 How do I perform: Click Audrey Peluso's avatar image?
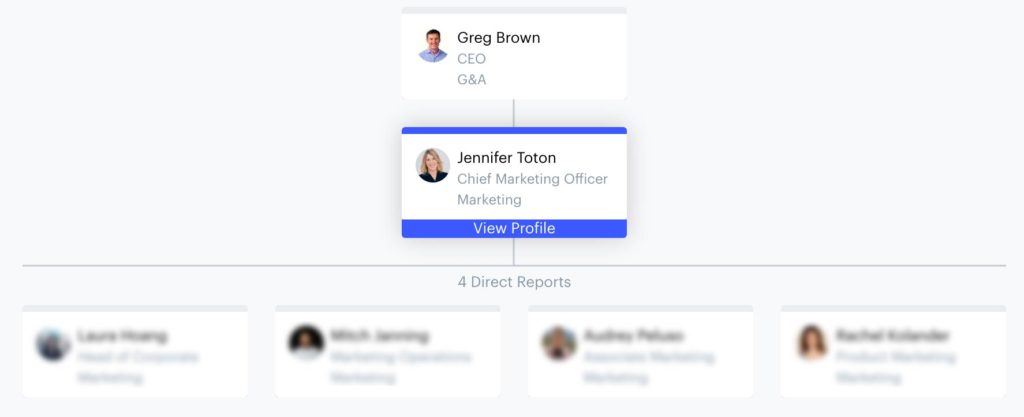[x=559, y=343]
